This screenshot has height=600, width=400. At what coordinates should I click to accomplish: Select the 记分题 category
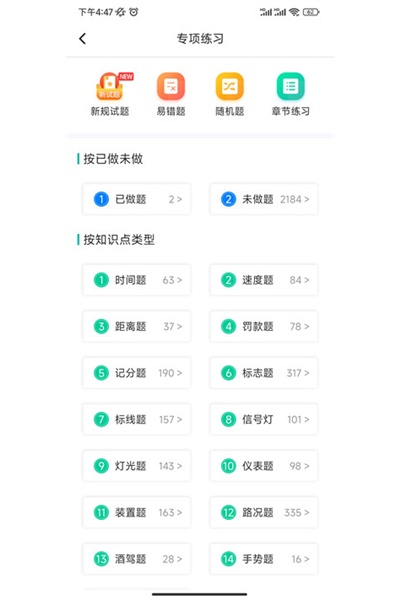click(x=137, y=373)
